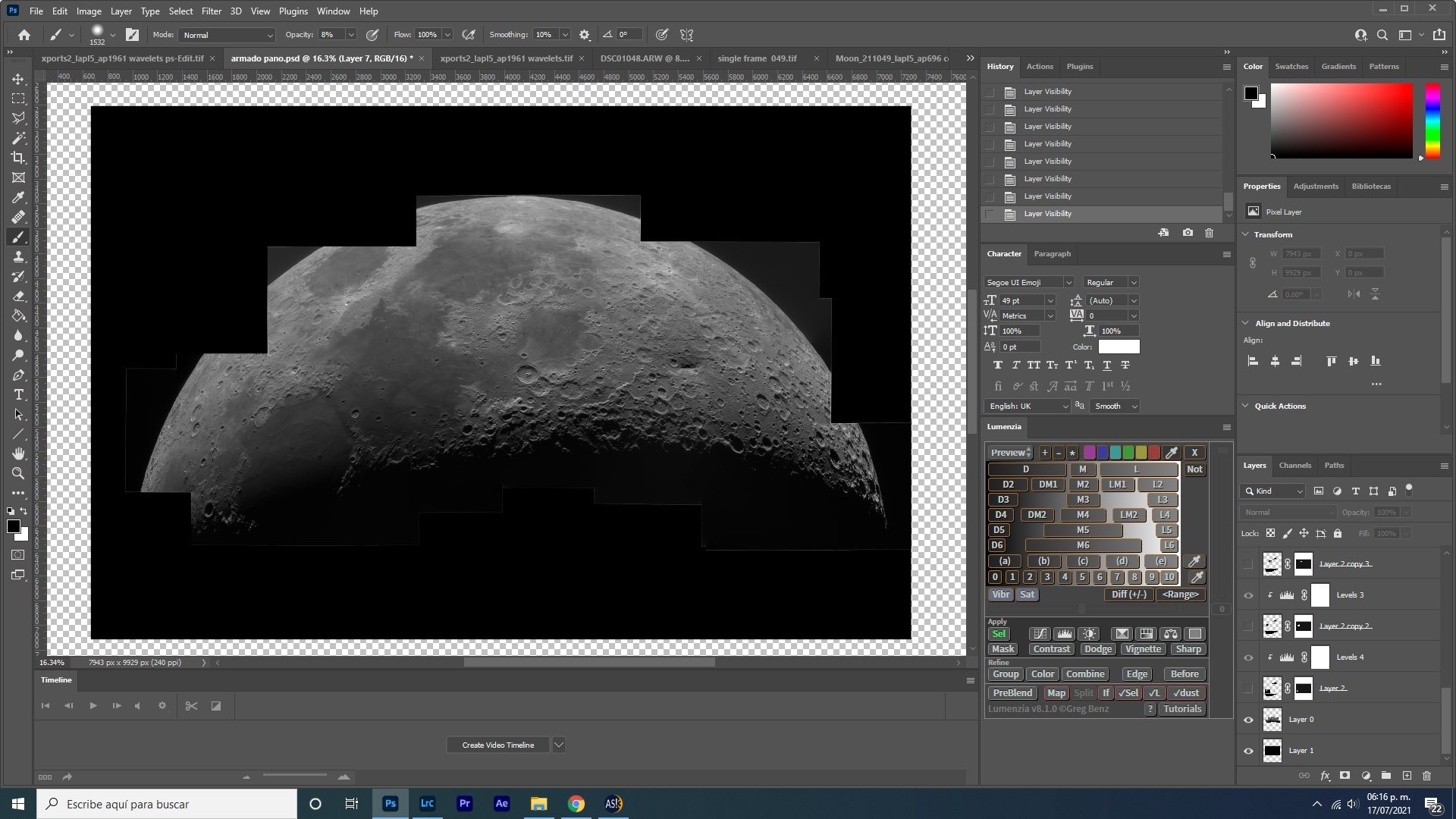This screenshot has height=819, width=1456.
Task: Click Lumenzia PreBlend button
Action: [1012, 693]
